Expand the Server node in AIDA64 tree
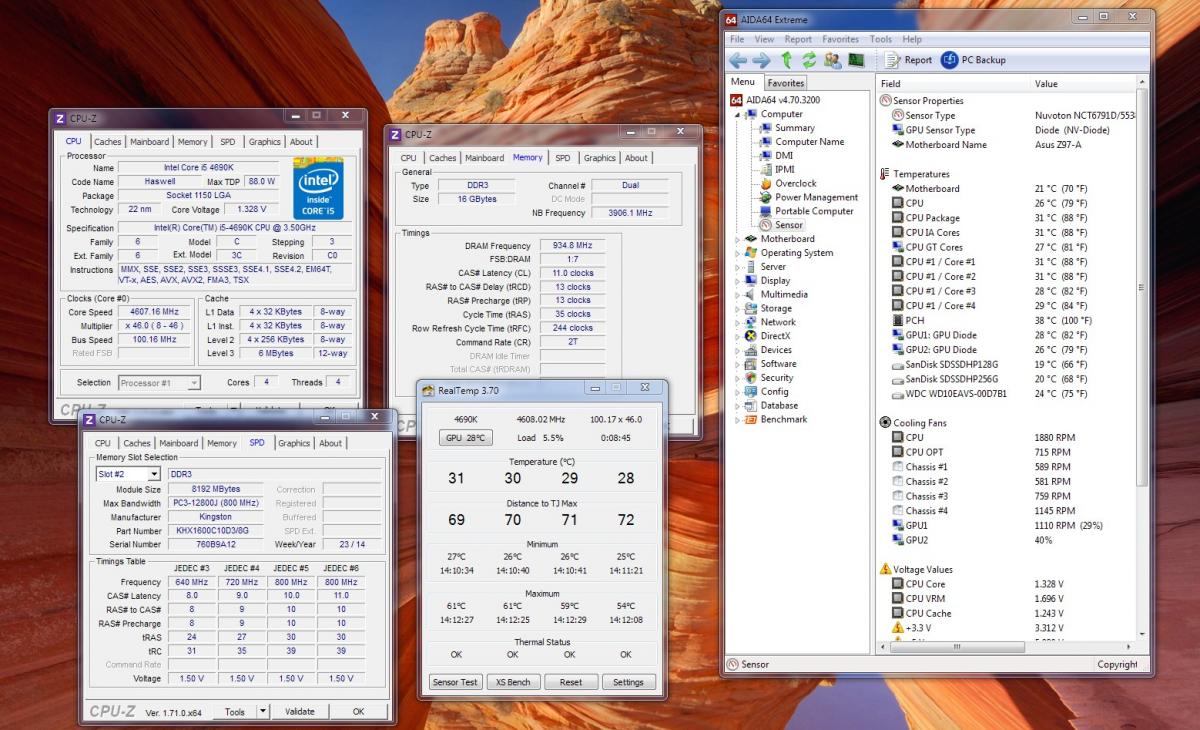This screenshot has width=1200, height=730. 738,267
